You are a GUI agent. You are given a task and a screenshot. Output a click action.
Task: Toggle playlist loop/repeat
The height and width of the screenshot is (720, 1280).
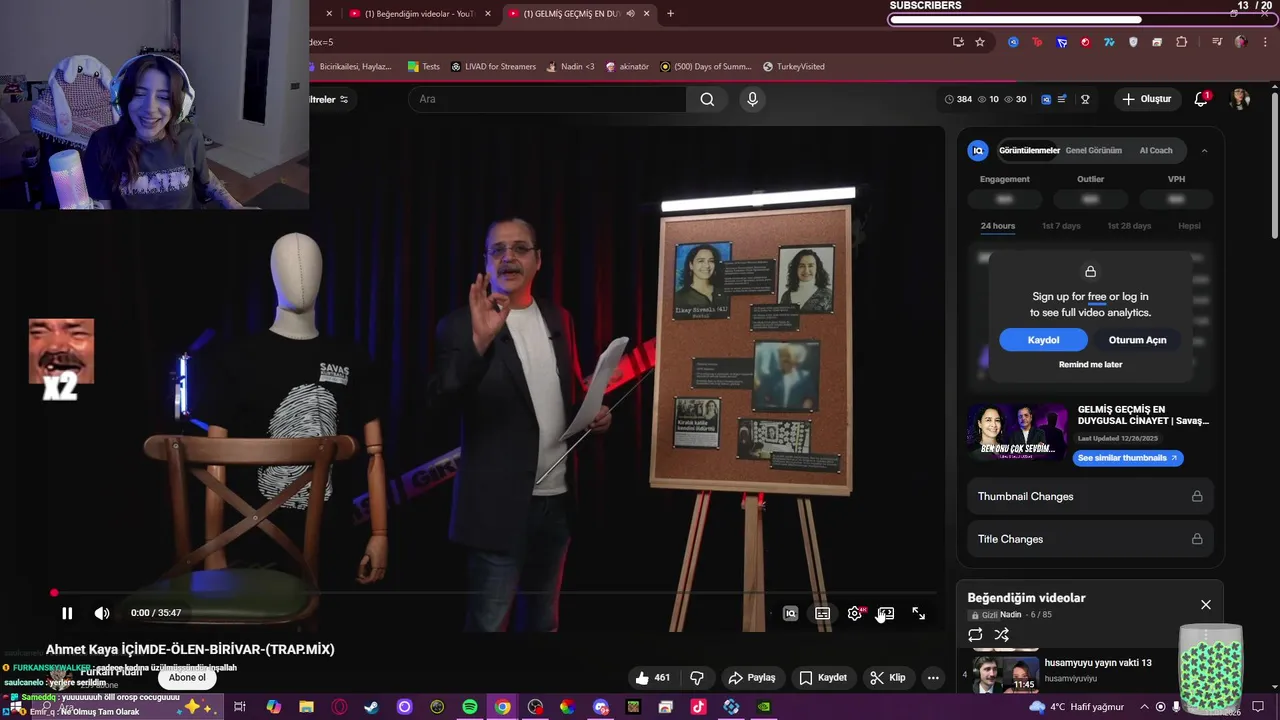coord(975,635)
